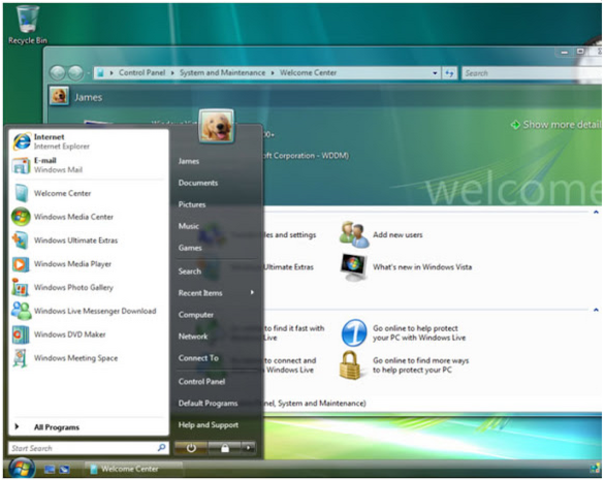Viewport: 605px width, 480px height.
Task: Open Internet Explorer from the Start menu
Action: coord(89,142)
